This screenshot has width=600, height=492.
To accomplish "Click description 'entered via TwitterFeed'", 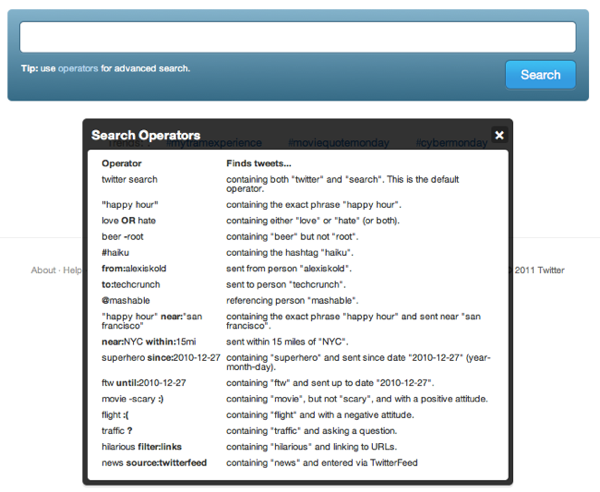I will click(x=322, y=463).
